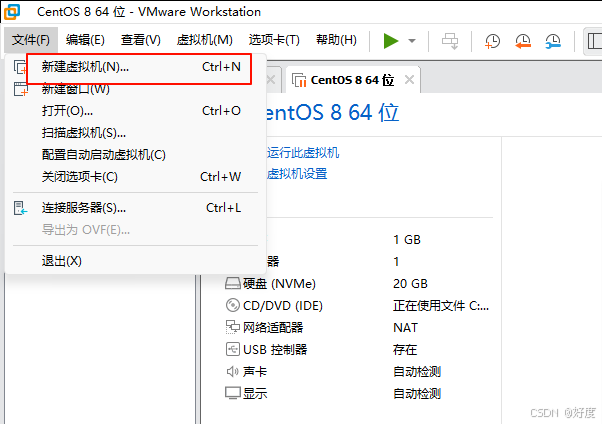Screen dimensions: 602x424
Task: Select the 网络适配器 device row
Action: pos(359,327)
